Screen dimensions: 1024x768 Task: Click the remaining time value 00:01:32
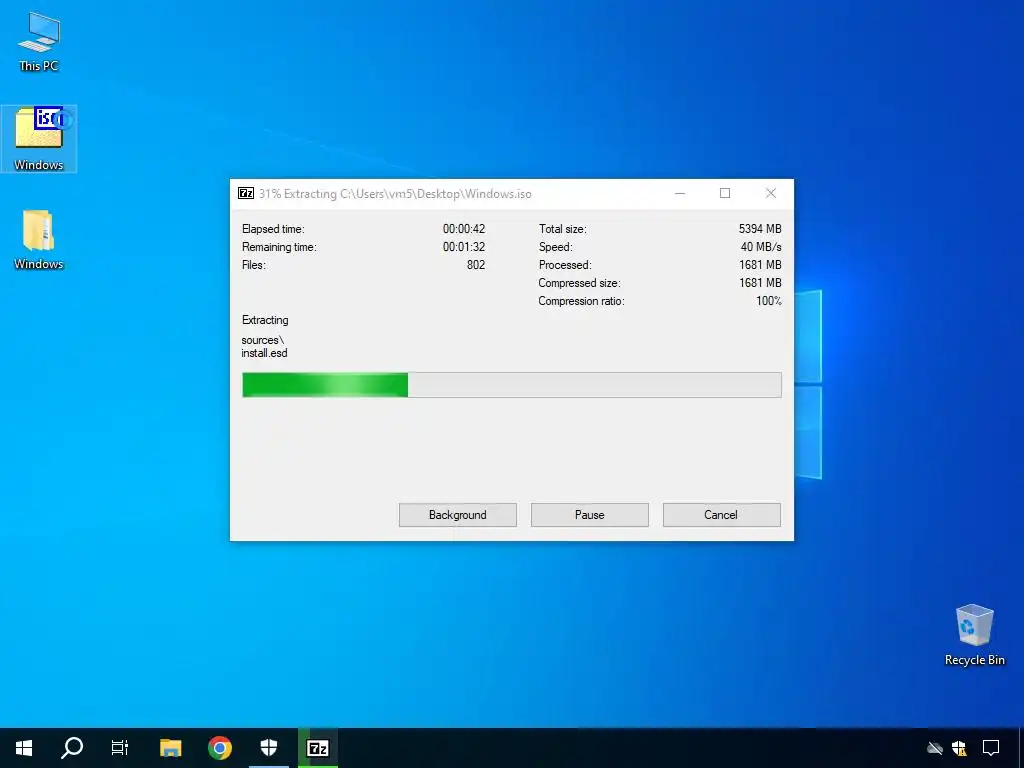[464, 247]
